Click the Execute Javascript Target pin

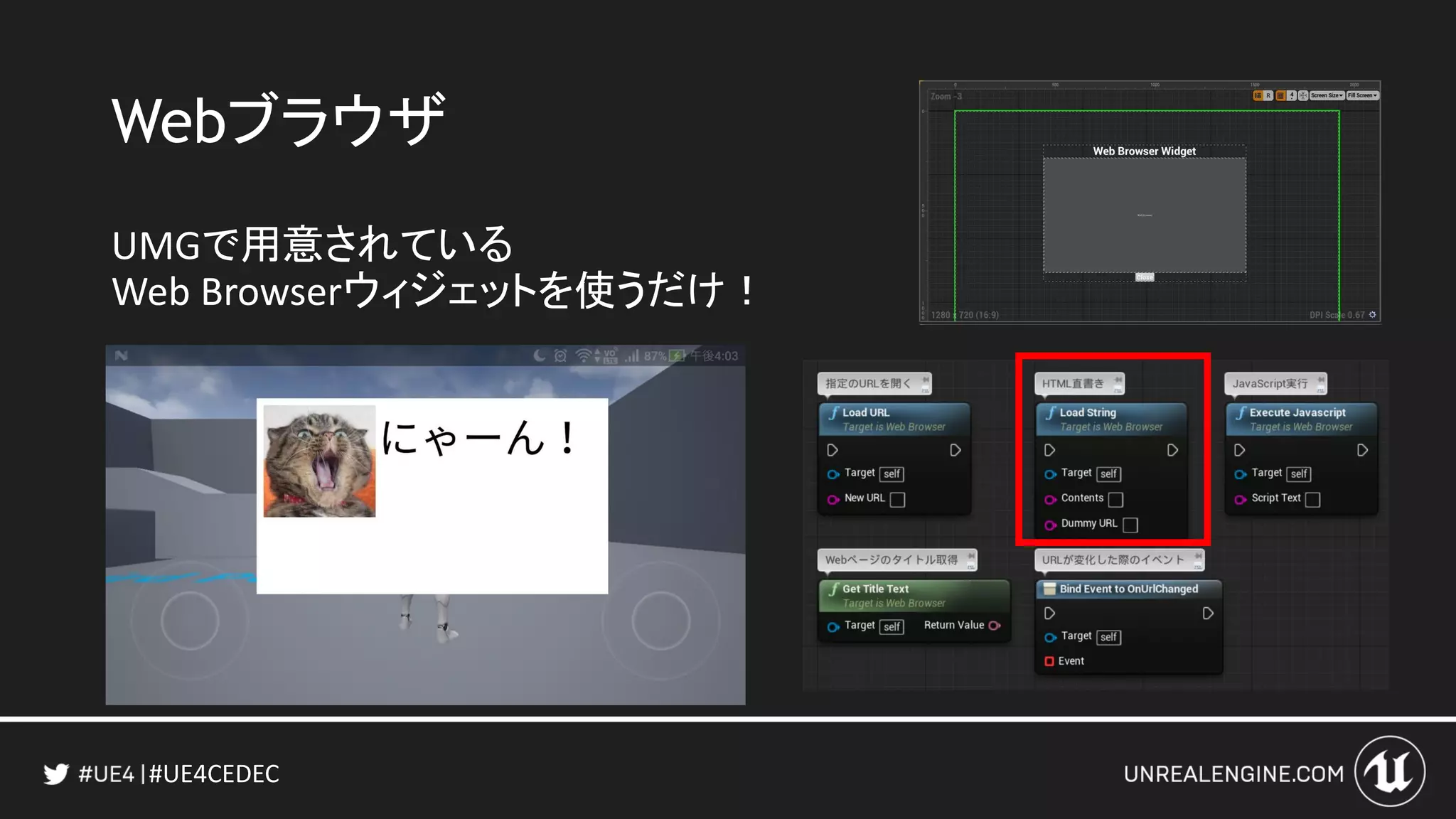[x=1241, y=474]
